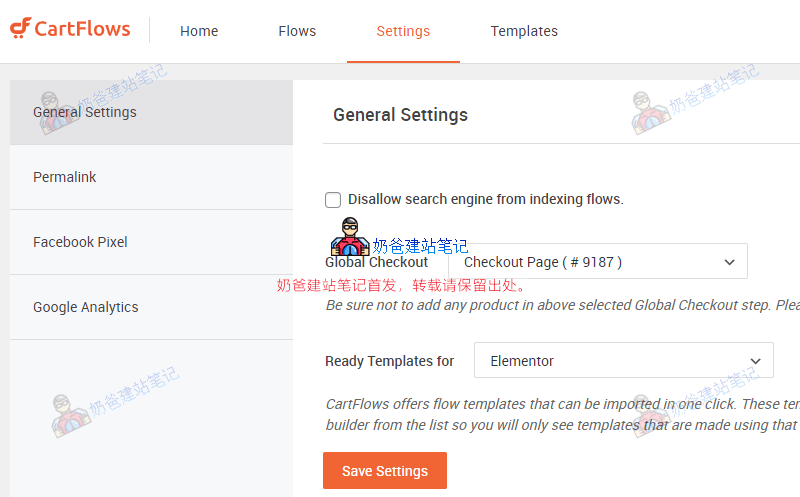Click the chevron in Checkout Page dropdown
This screenshot has height=497, width=800.
click(x=729, y=262)
